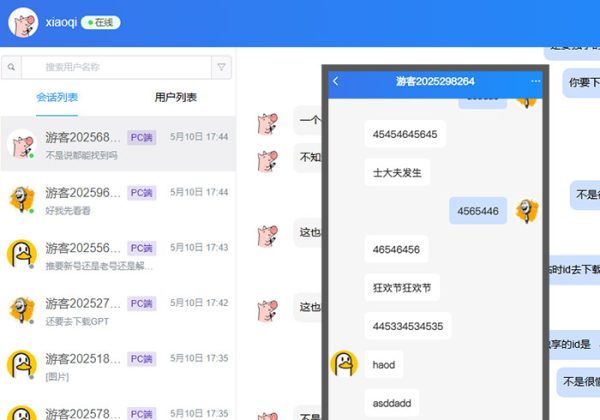Open the three-dot menu in mobile chat
Screen dimensions: 600x420
(535, 81)
